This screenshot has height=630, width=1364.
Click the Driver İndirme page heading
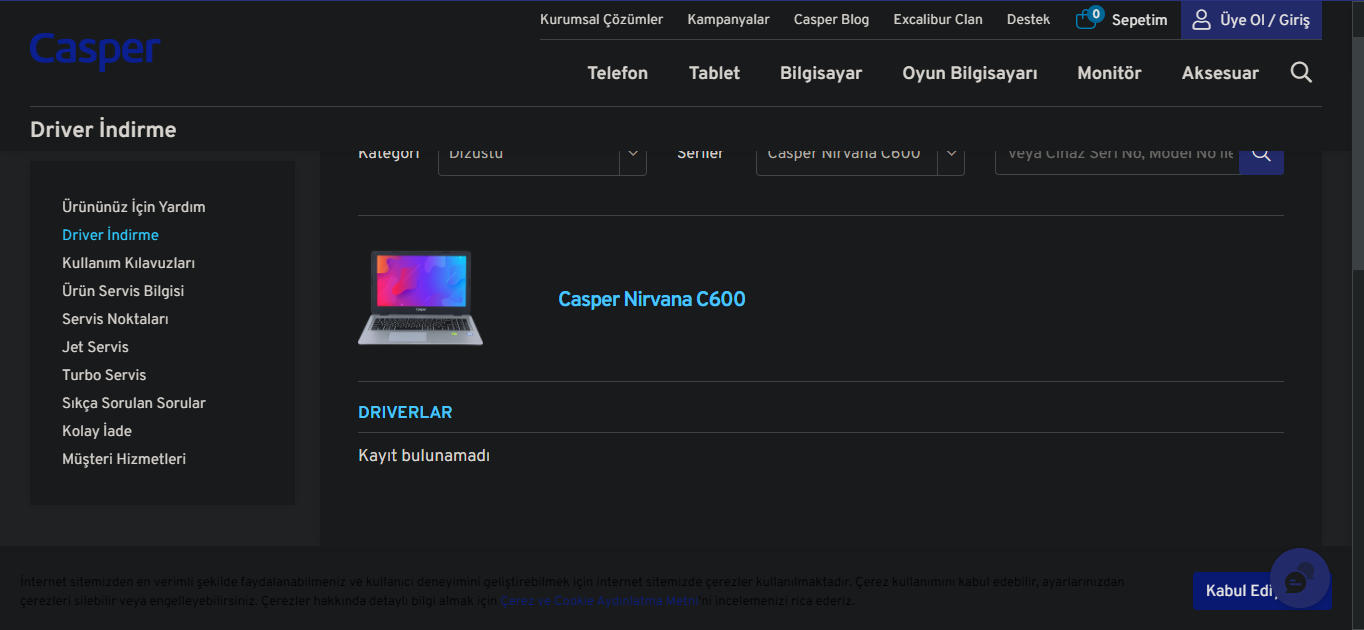pyautogui.click(x=103, y=130)
